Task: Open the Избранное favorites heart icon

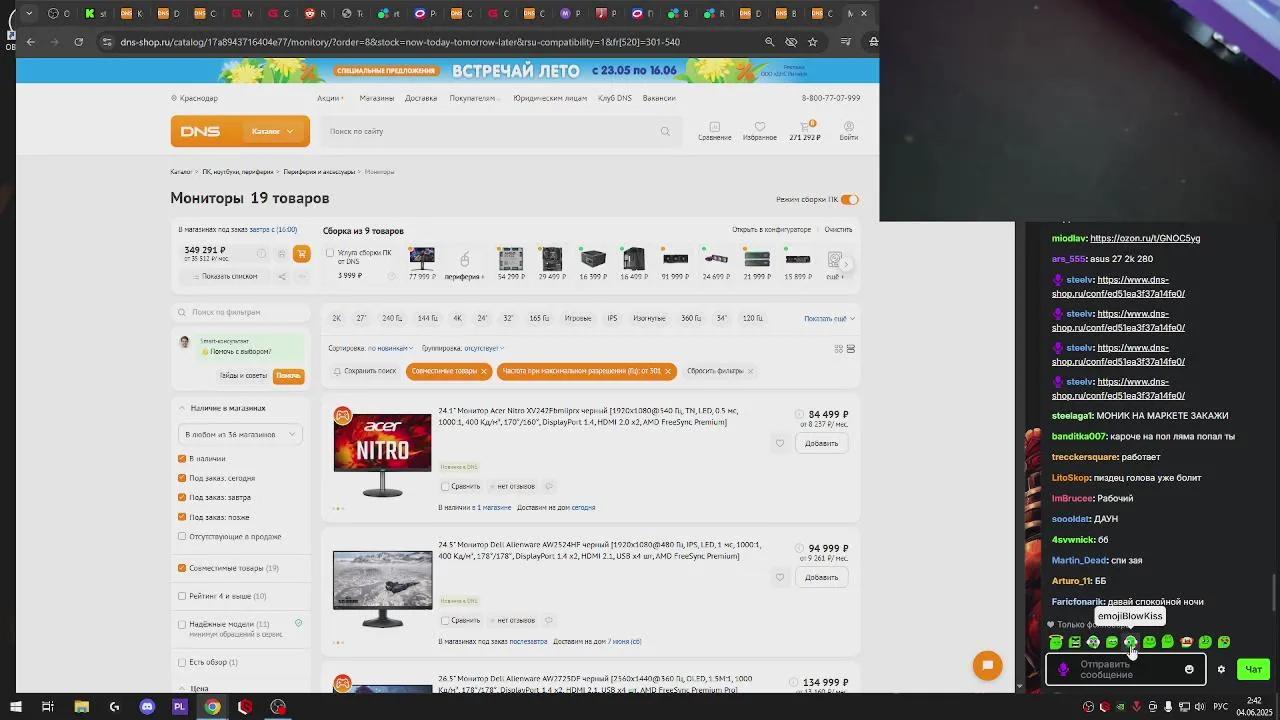Action: 759,128
